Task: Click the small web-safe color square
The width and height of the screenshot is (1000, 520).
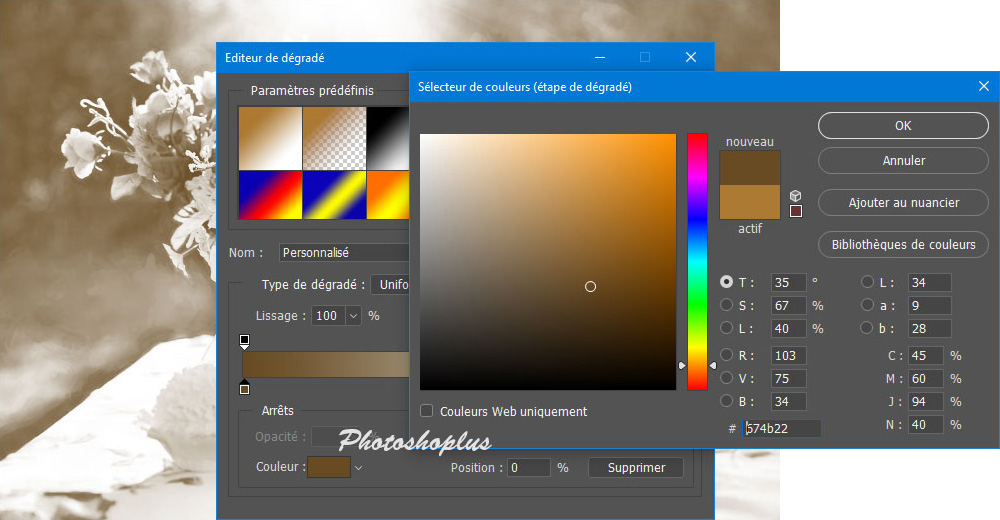Action: [x=796, y=211]
